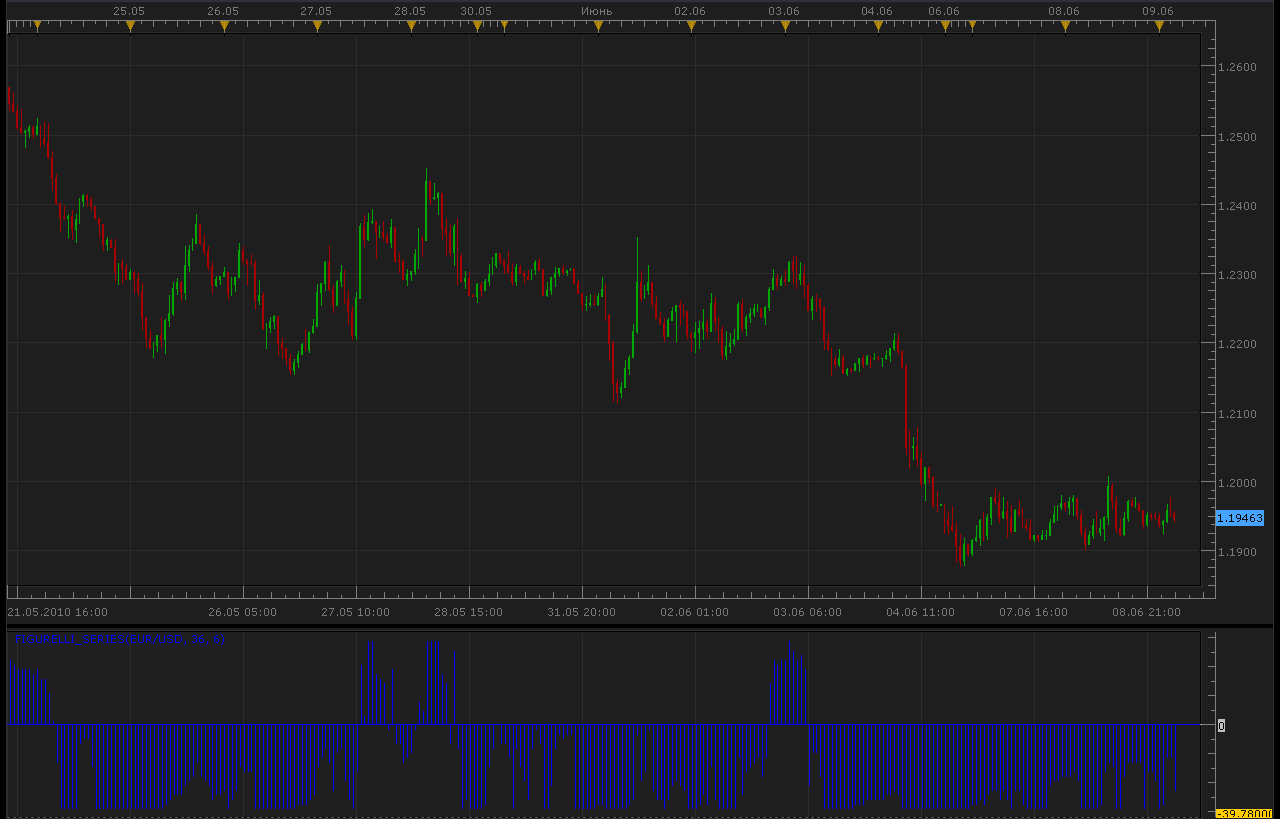Click the 27.05 10:00 time label
The width and height of the screenshot is (1280, 819).
tap(355, 612)
